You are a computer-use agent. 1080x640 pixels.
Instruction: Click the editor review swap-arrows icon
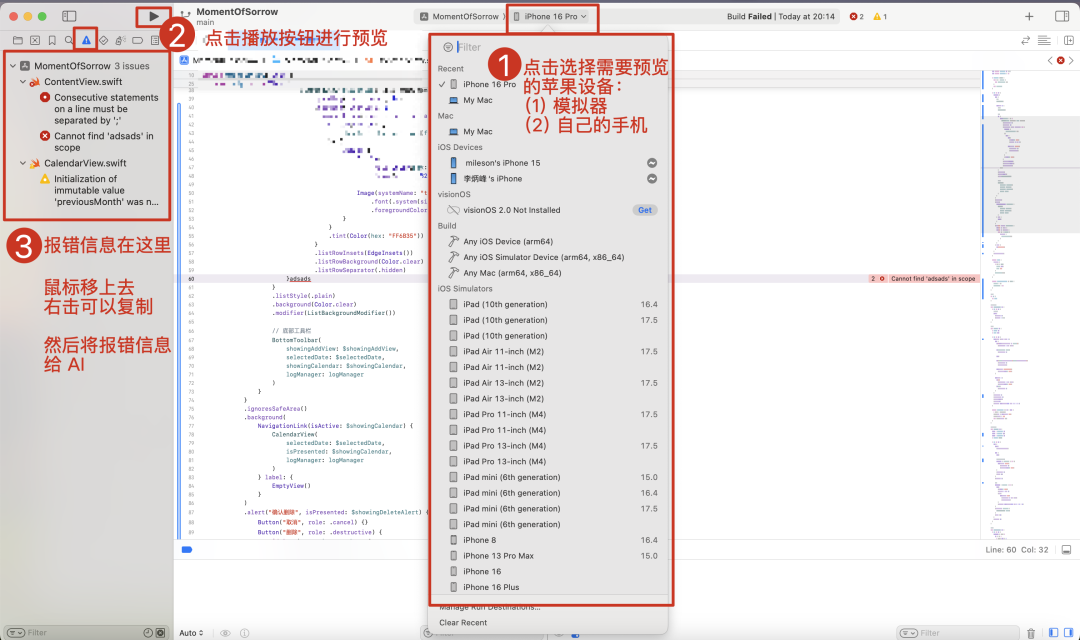(1026, 41)
